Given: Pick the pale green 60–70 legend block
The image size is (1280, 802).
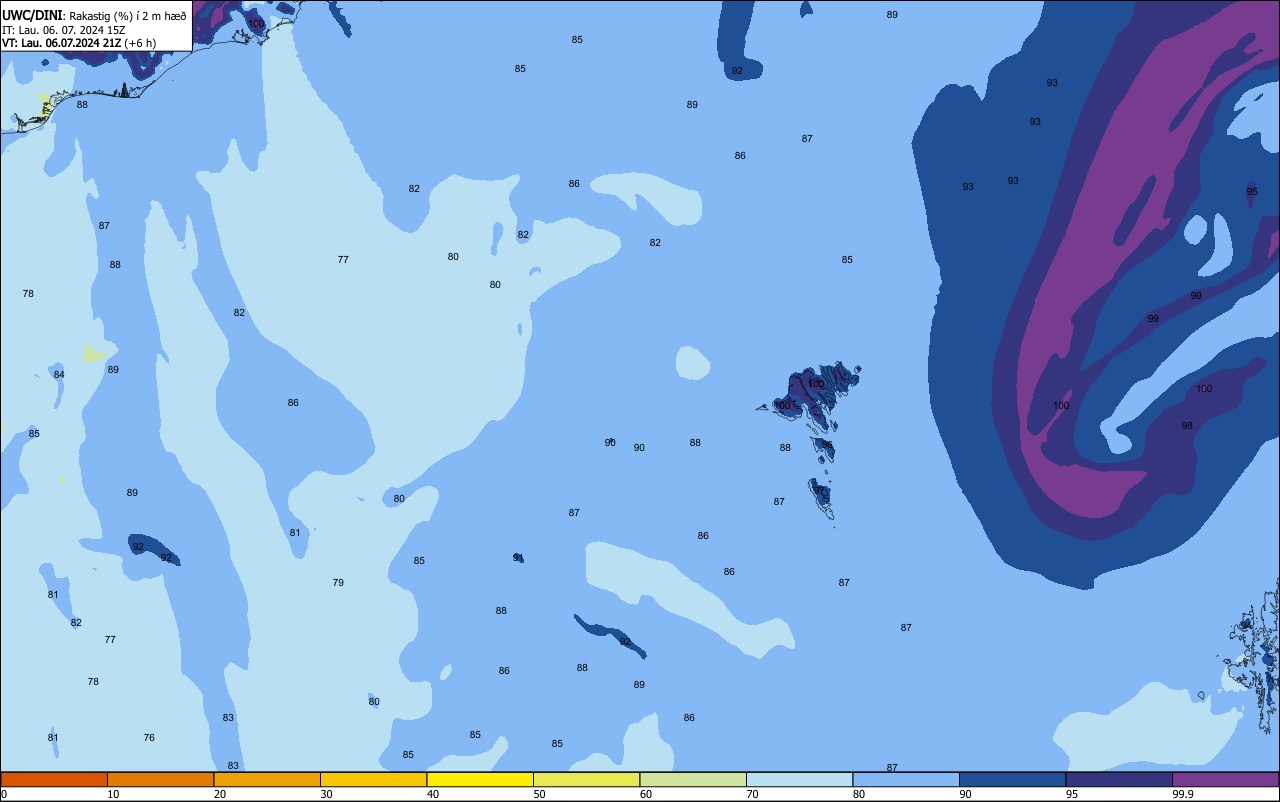Looking at the screenshot, I should tap(693, 779).
